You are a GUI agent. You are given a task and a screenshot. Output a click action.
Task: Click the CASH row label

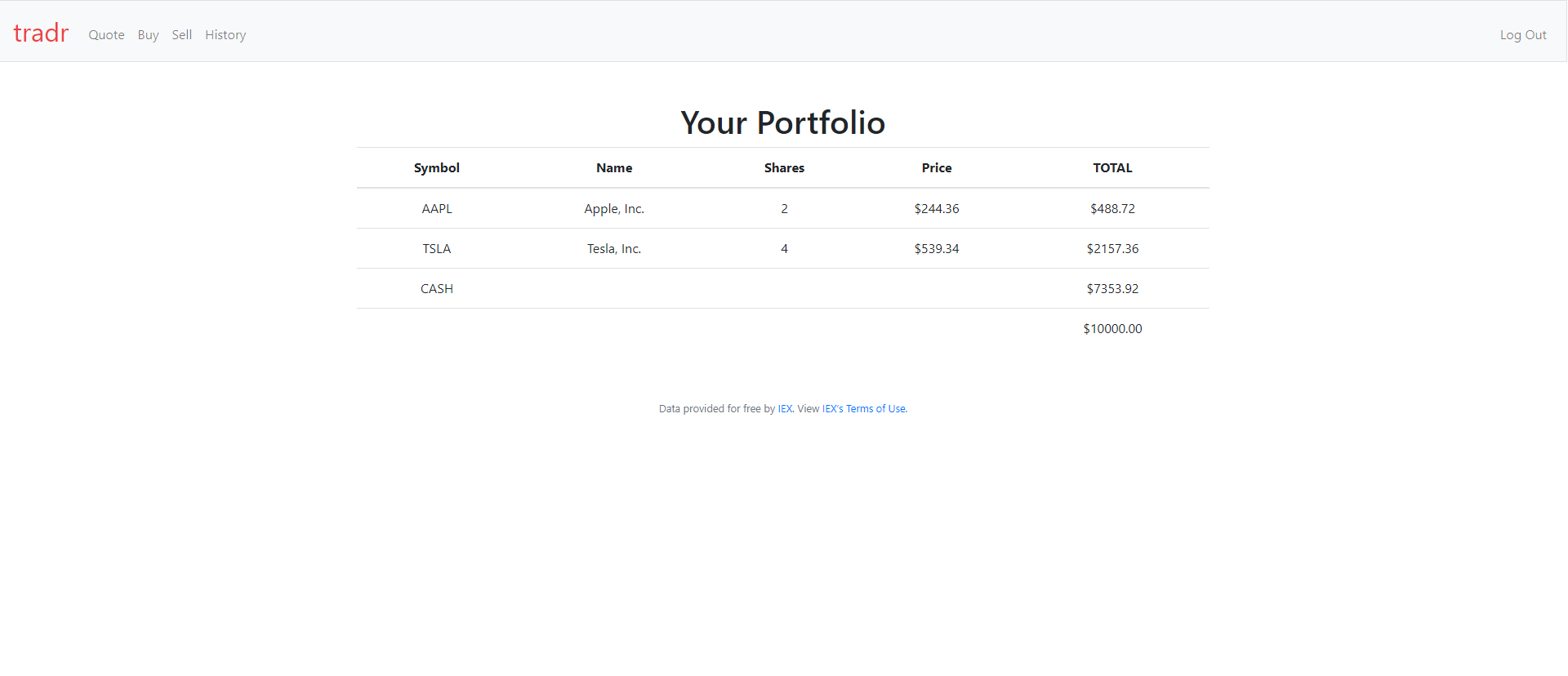[x=437, y=289]
